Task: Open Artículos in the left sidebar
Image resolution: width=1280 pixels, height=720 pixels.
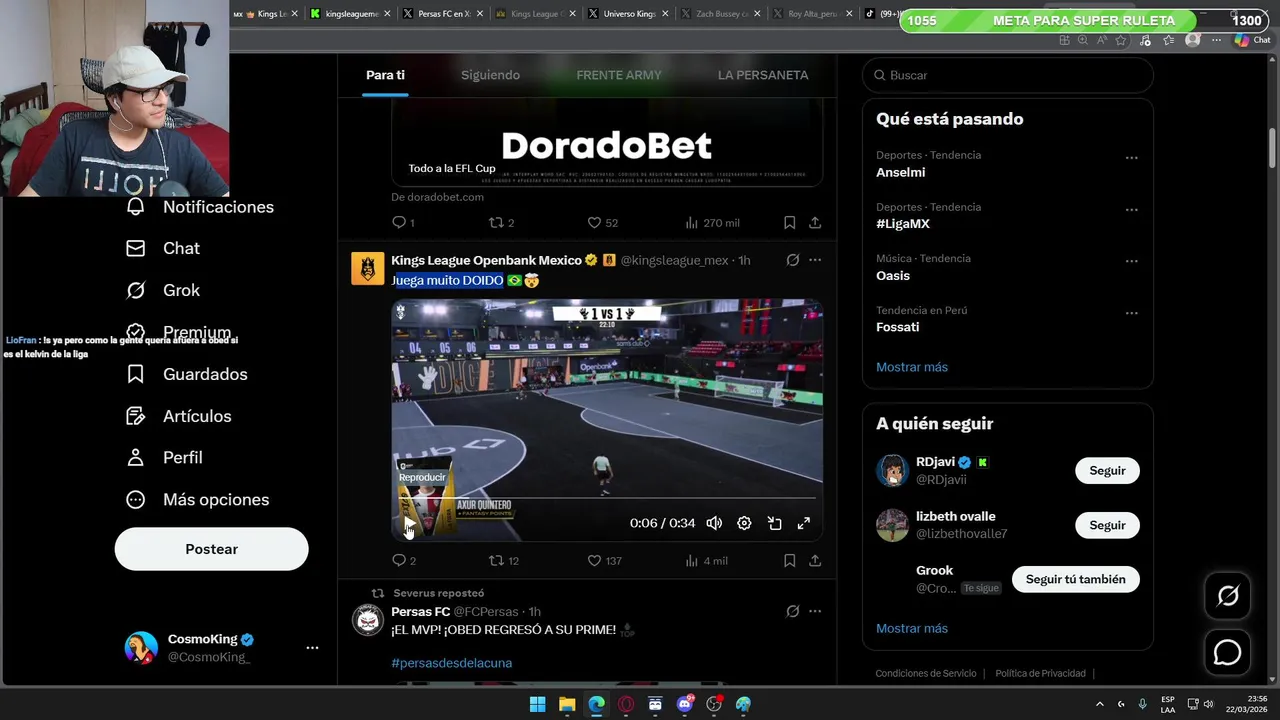Action: (x=179, y=416)
